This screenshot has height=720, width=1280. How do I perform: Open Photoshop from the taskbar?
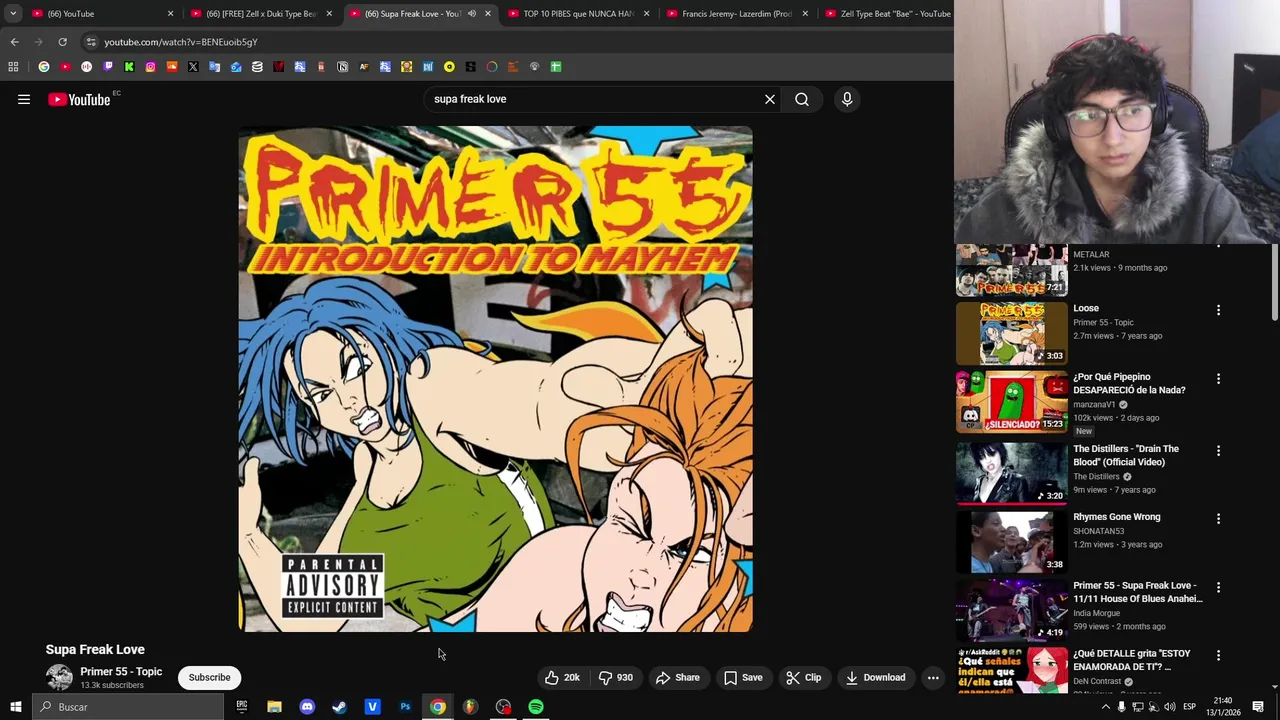(405, 707)
